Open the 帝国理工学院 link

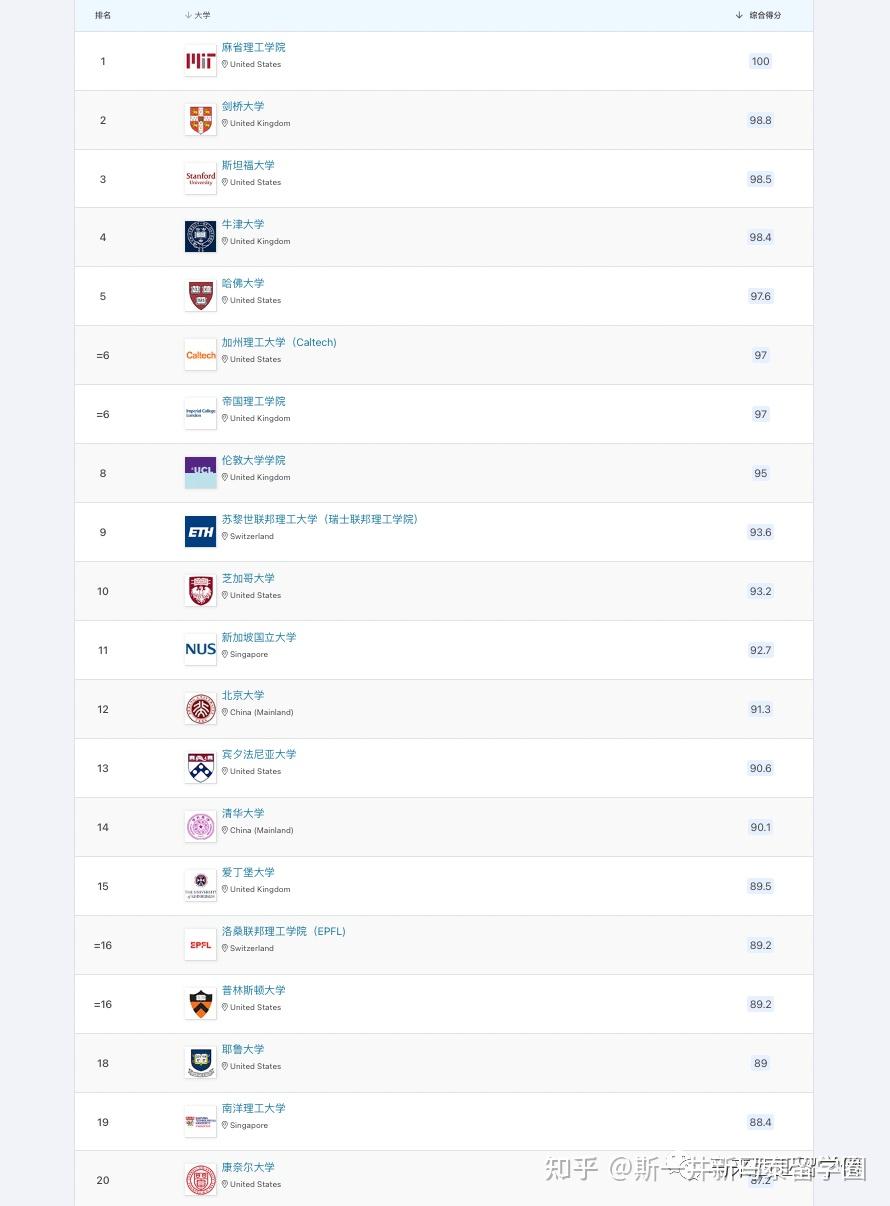(x=253, y=401)
